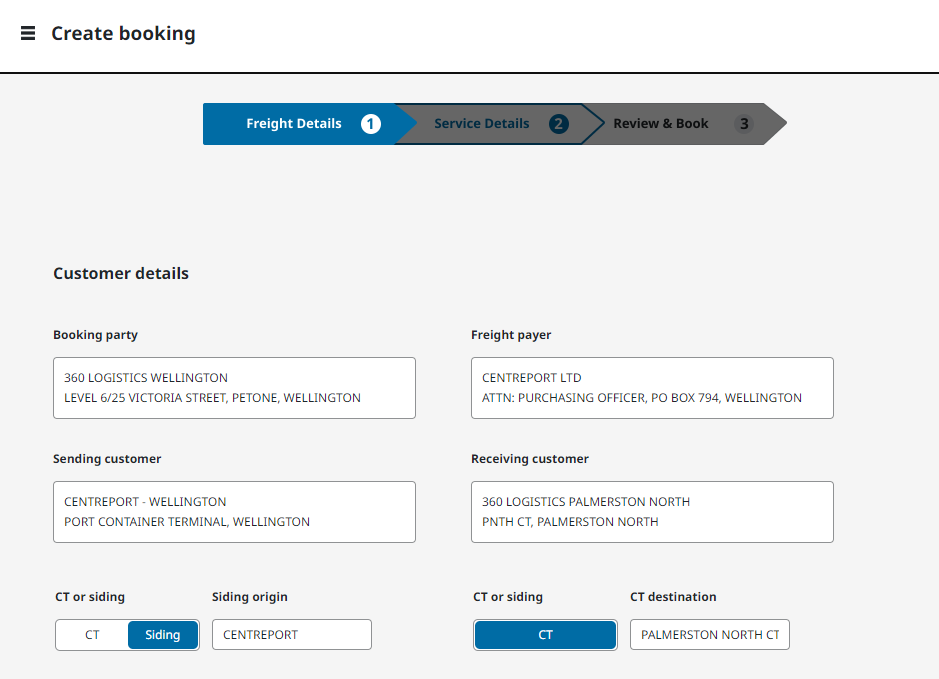
Task: Open the CT destination Palmerston North field
Action: coord(709,635)
